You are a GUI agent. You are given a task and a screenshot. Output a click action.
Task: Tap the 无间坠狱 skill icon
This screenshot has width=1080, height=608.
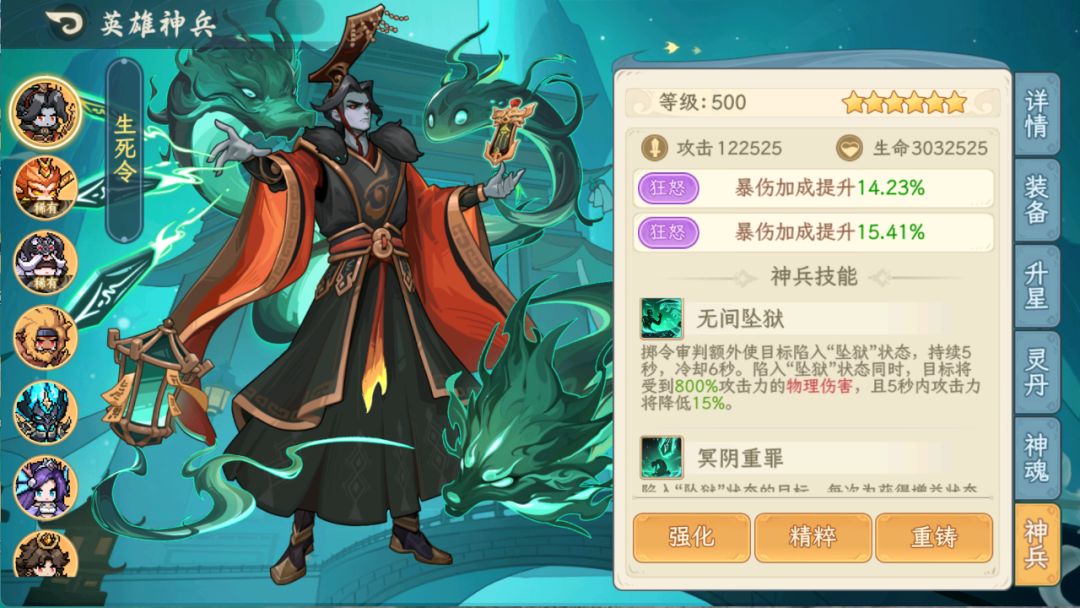tap(661, 318)
